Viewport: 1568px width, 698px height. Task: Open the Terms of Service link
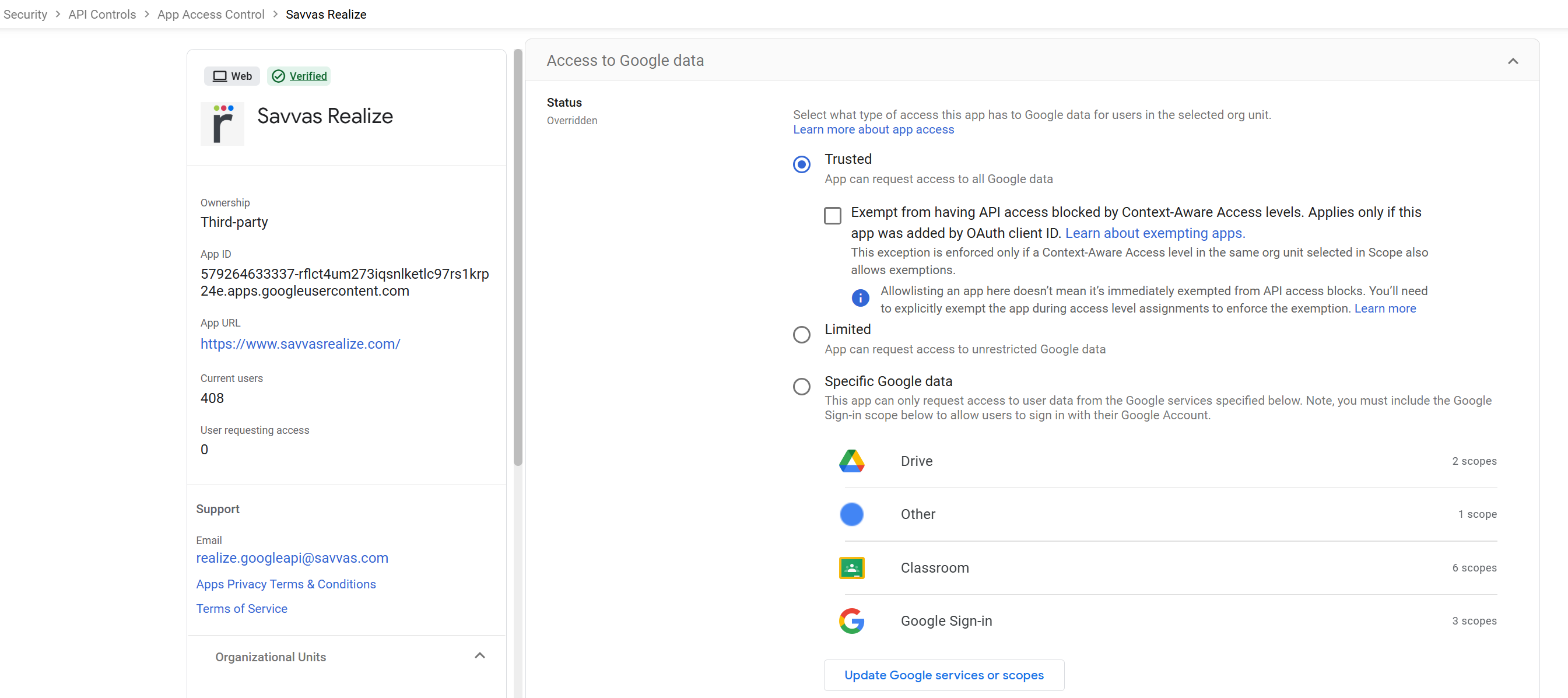point(241,609)
